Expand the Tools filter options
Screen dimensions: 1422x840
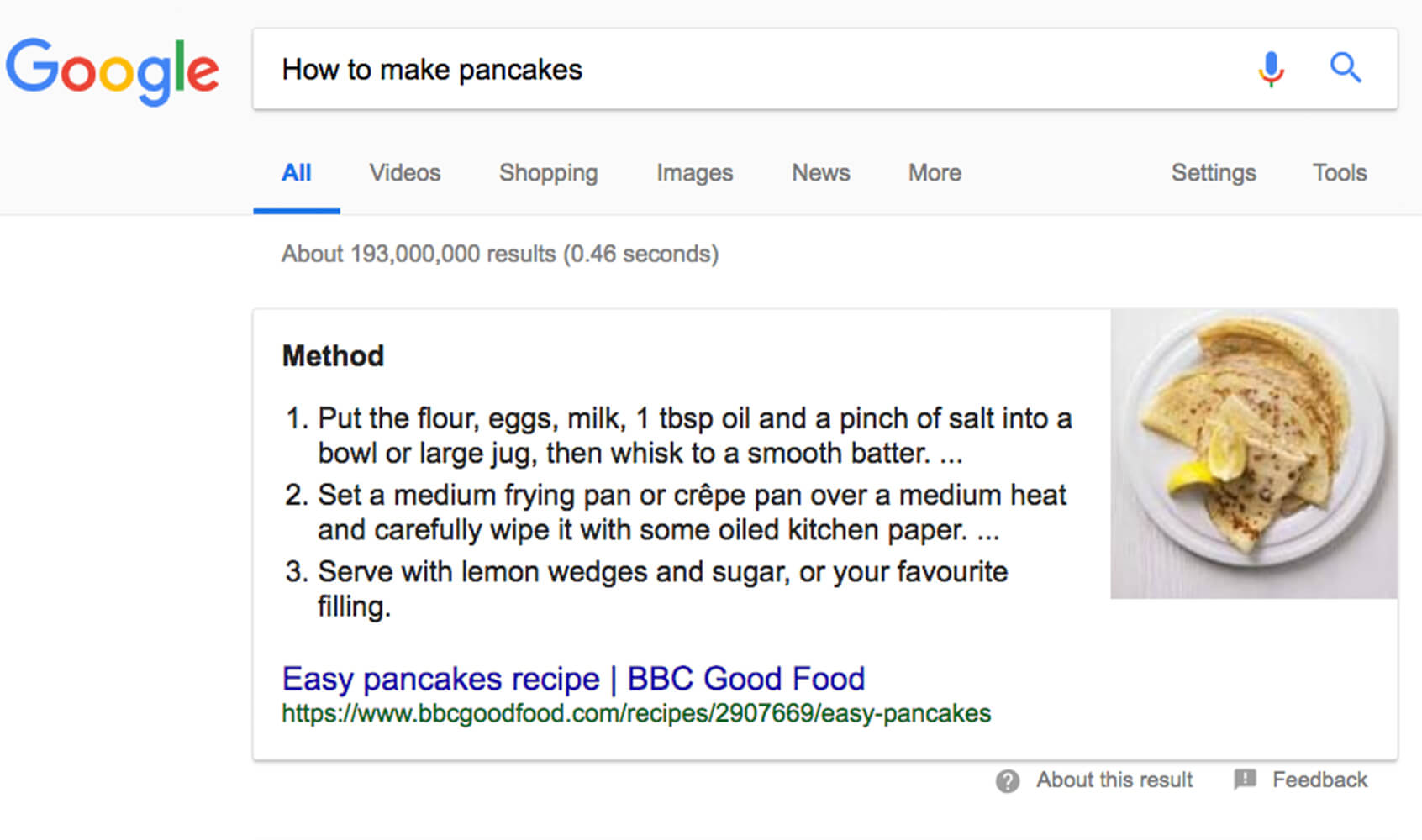coord(1340,173)
